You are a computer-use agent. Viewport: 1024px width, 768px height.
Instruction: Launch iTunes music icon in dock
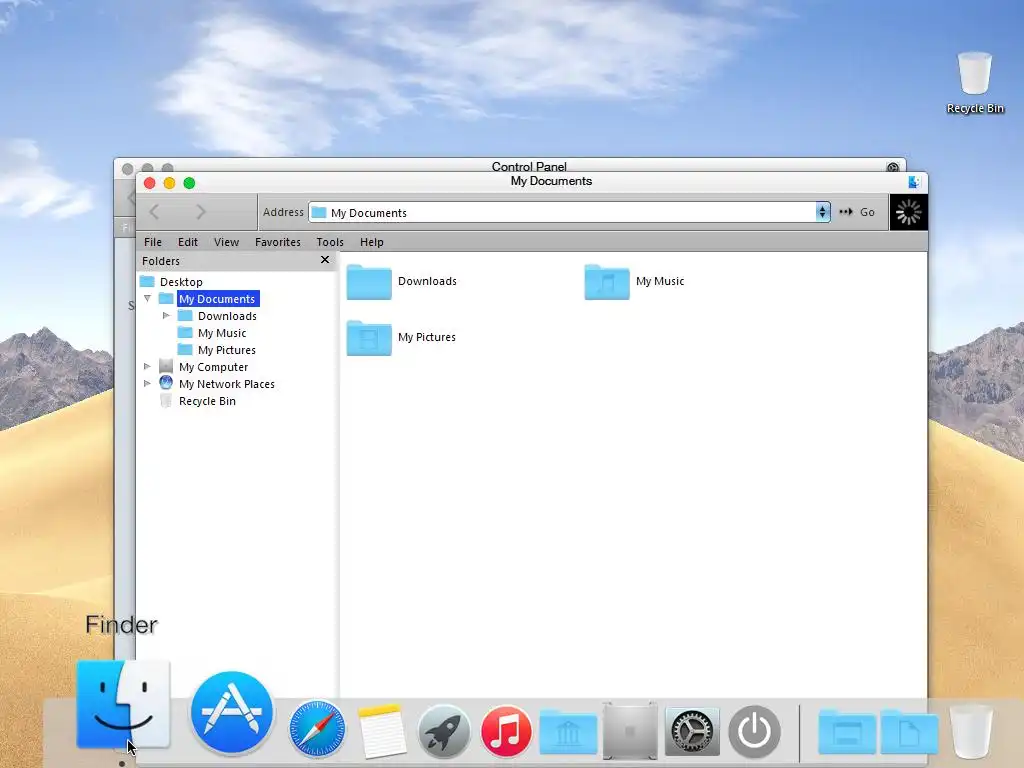coord(506,731)
